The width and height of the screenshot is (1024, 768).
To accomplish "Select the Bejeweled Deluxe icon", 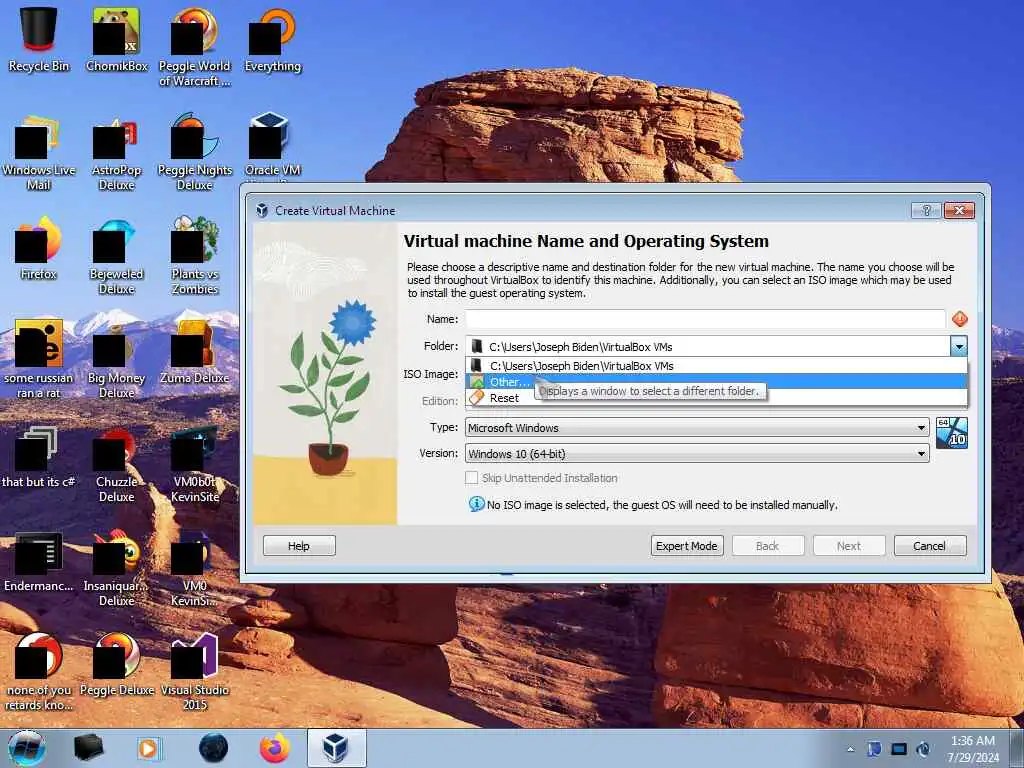I will coord(116,256).
